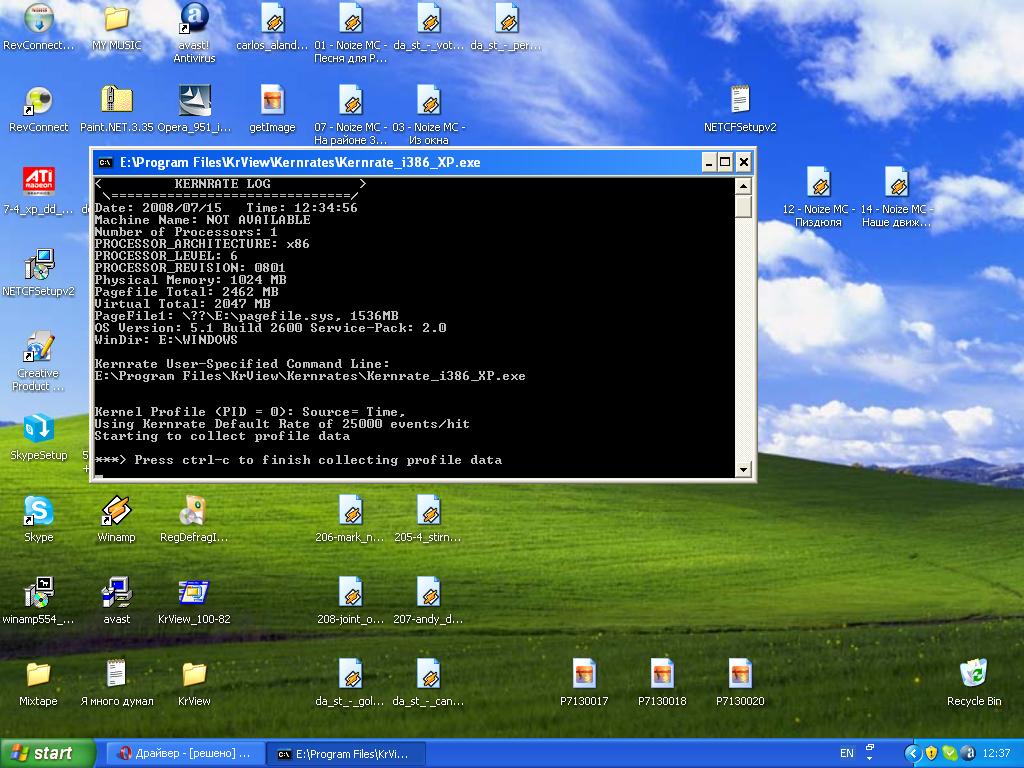Expand hidden system tray icons
Image resolution: width=1024 pixels, height=768 pixels.
[912, 753]
